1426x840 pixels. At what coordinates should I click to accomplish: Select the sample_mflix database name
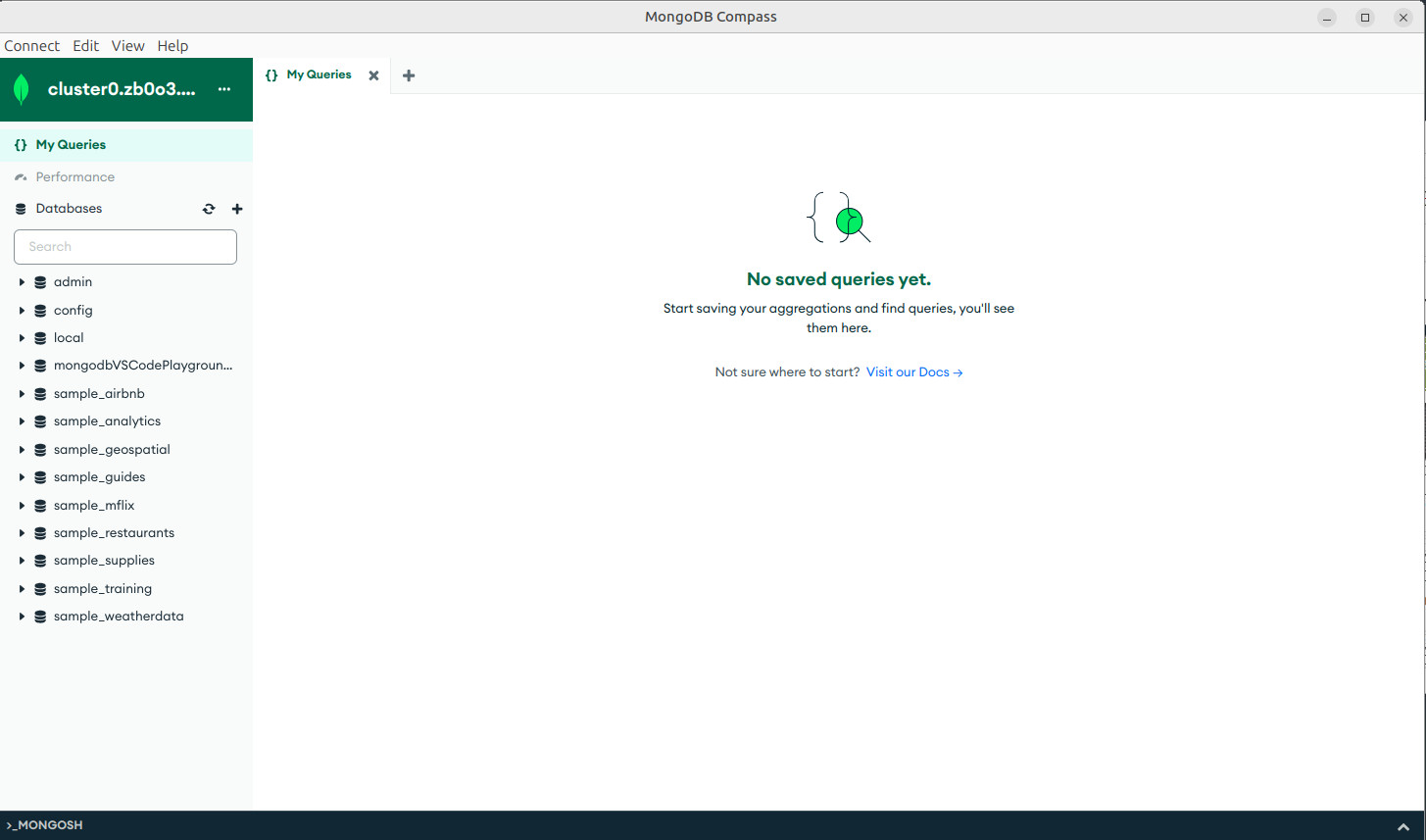point(94,506)
